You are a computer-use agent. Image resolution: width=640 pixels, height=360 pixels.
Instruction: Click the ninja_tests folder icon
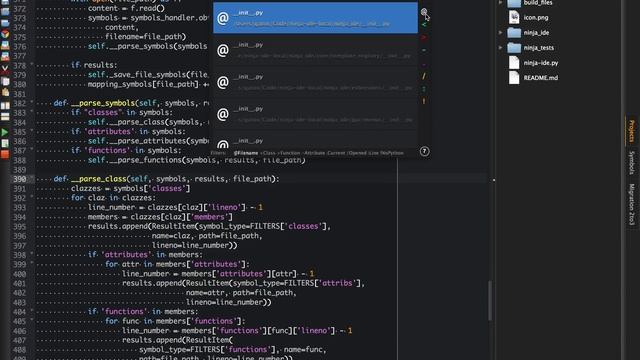tap(514, 48)
